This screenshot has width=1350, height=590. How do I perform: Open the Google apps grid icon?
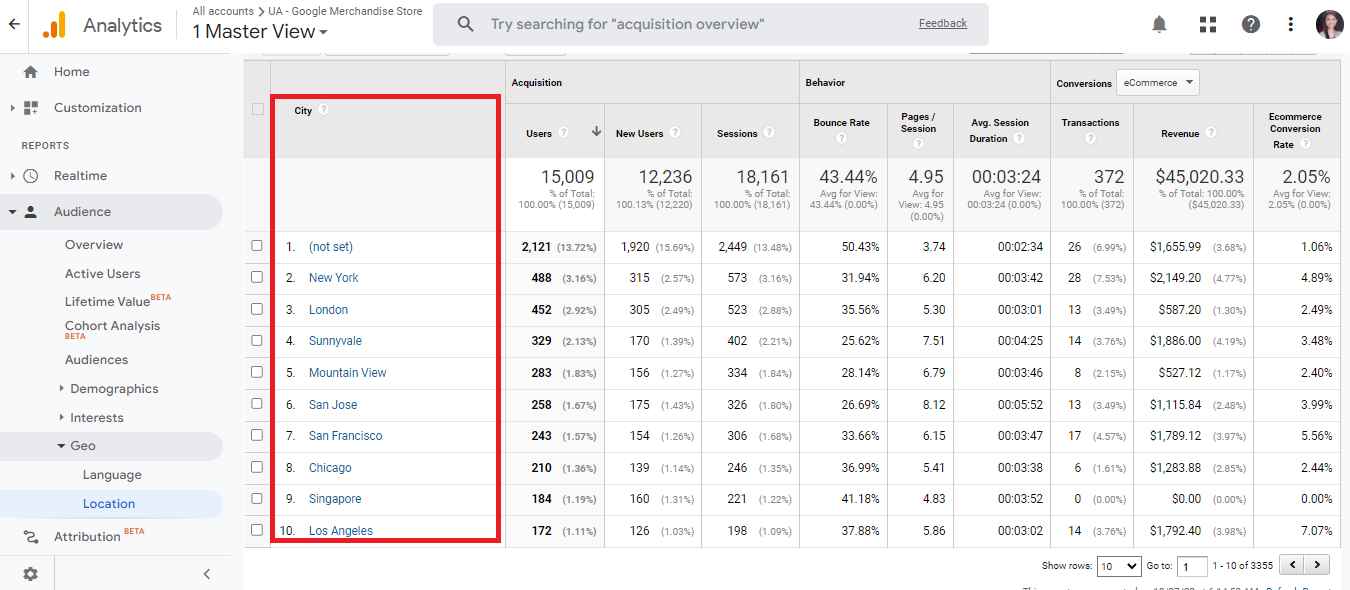(x=1207, y=23)
